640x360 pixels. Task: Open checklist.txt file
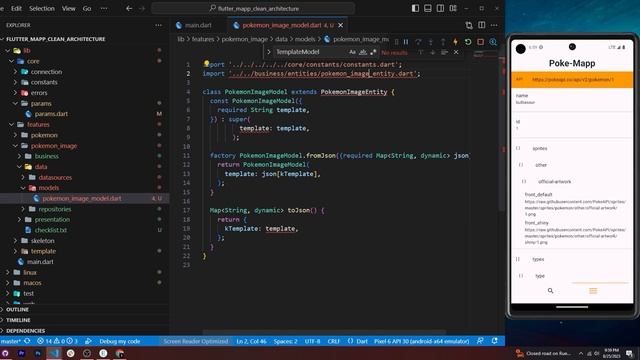(x=51, y=230)
